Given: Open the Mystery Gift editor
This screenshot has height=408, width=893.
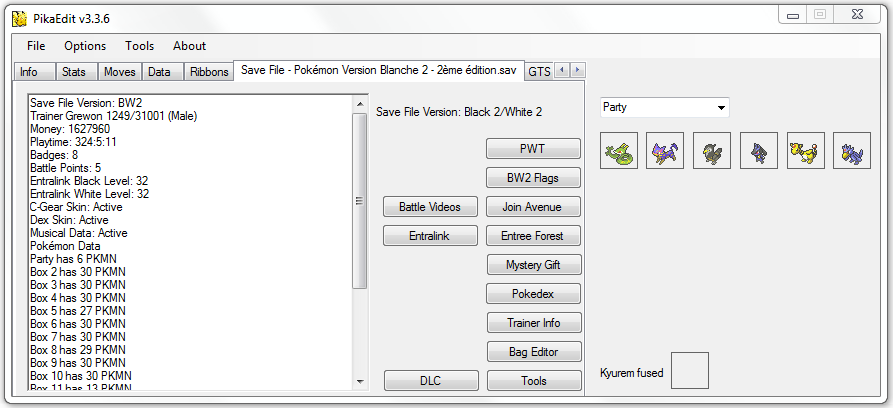Looking at the screenshot, I should point(534,264).
